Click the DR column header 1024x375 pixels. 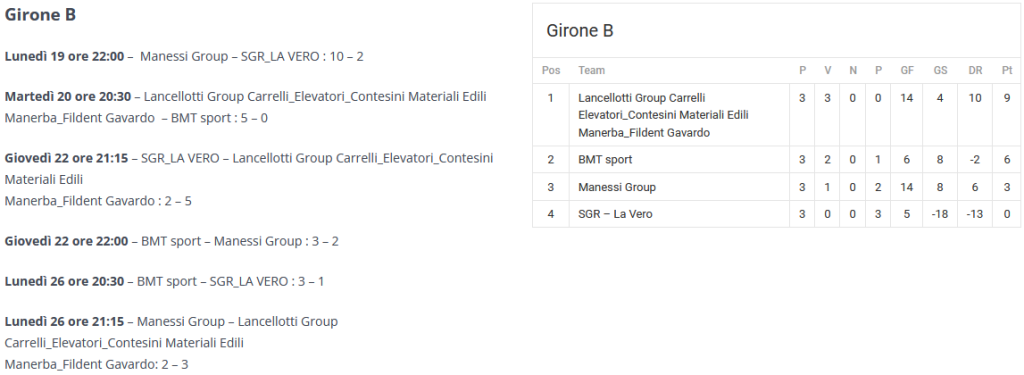coord(975,71)
